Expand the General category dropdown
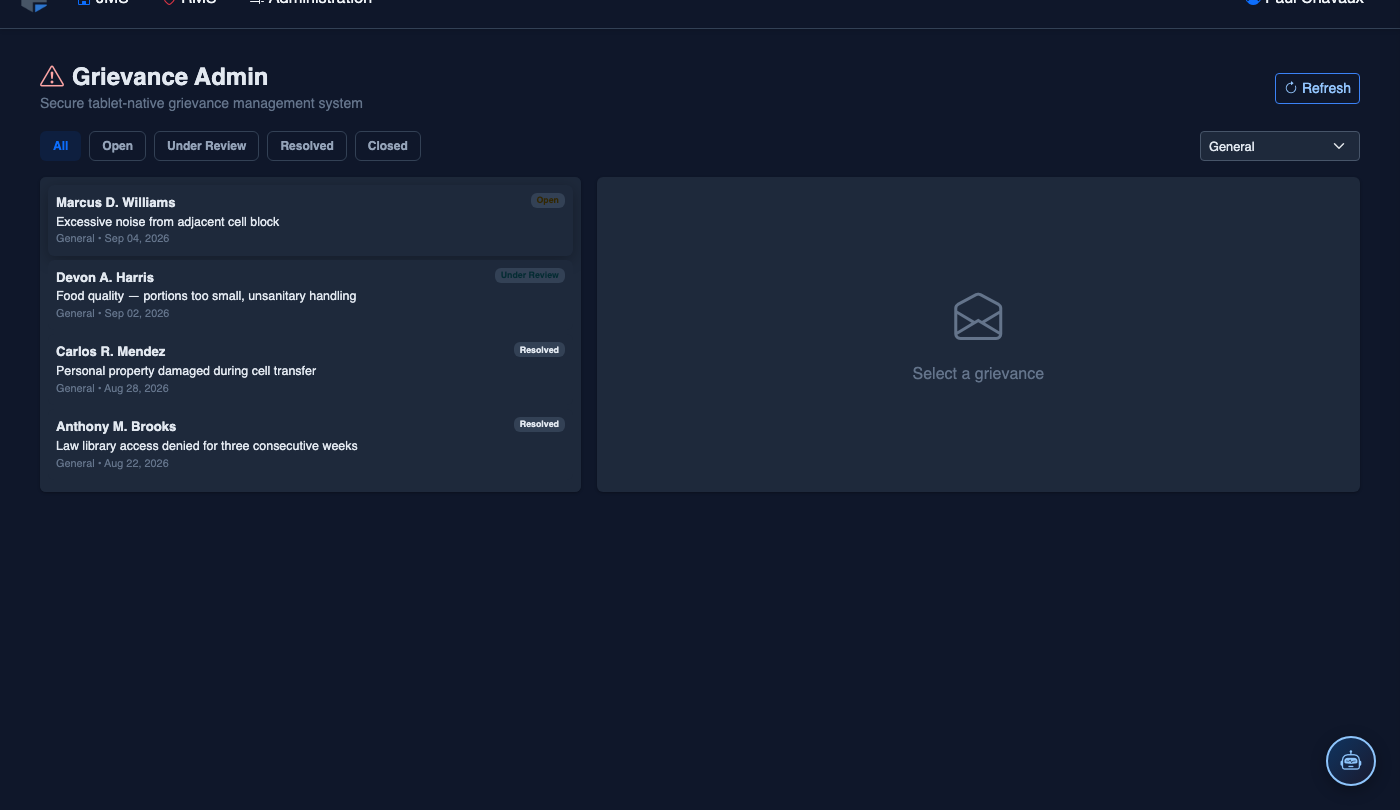Image resolution: width=1400 pixels, height=810 pixels. tap(1279, 146)
